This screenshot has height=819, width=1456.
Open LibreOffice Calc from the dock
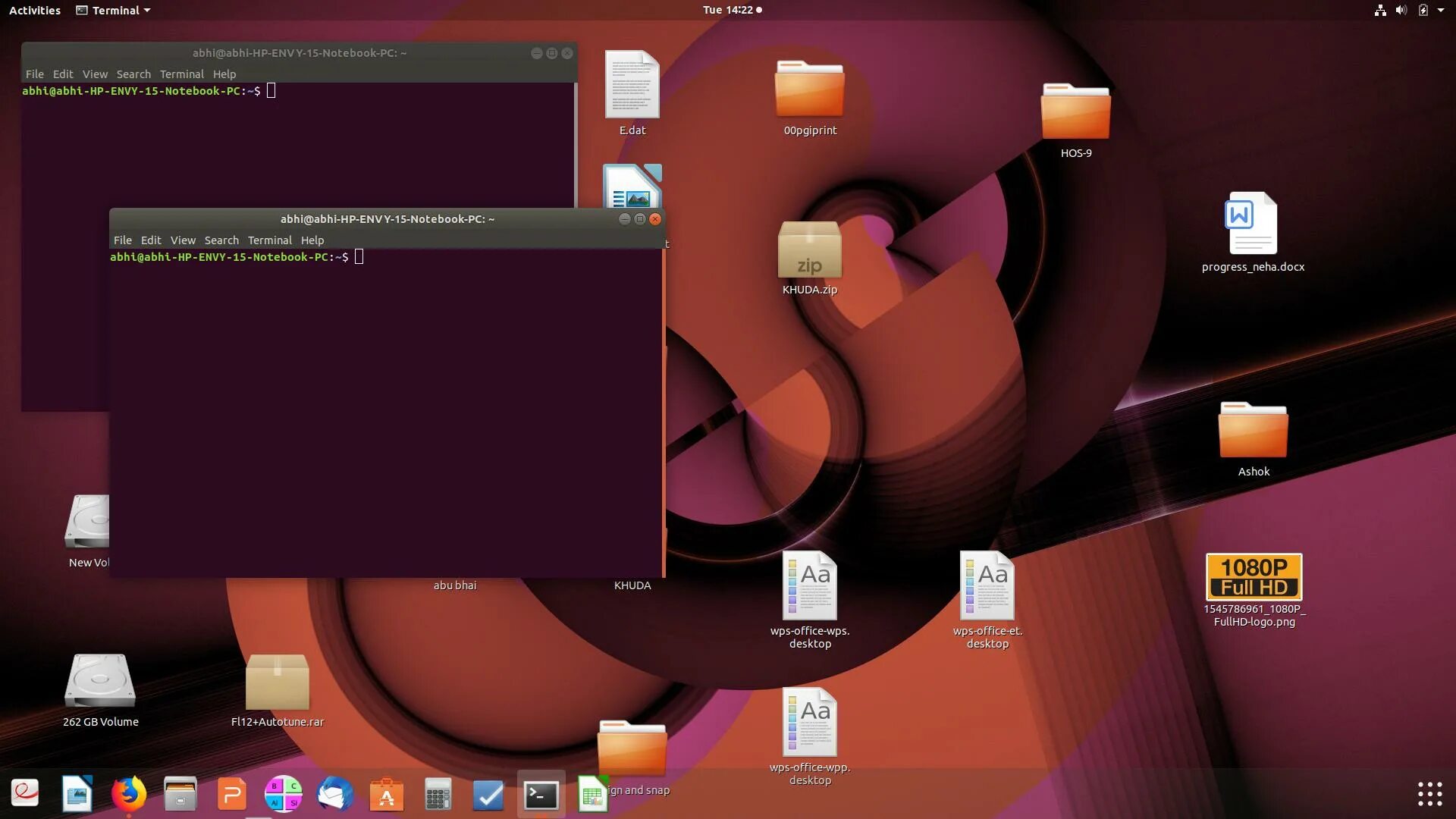(x=592, y=795)
